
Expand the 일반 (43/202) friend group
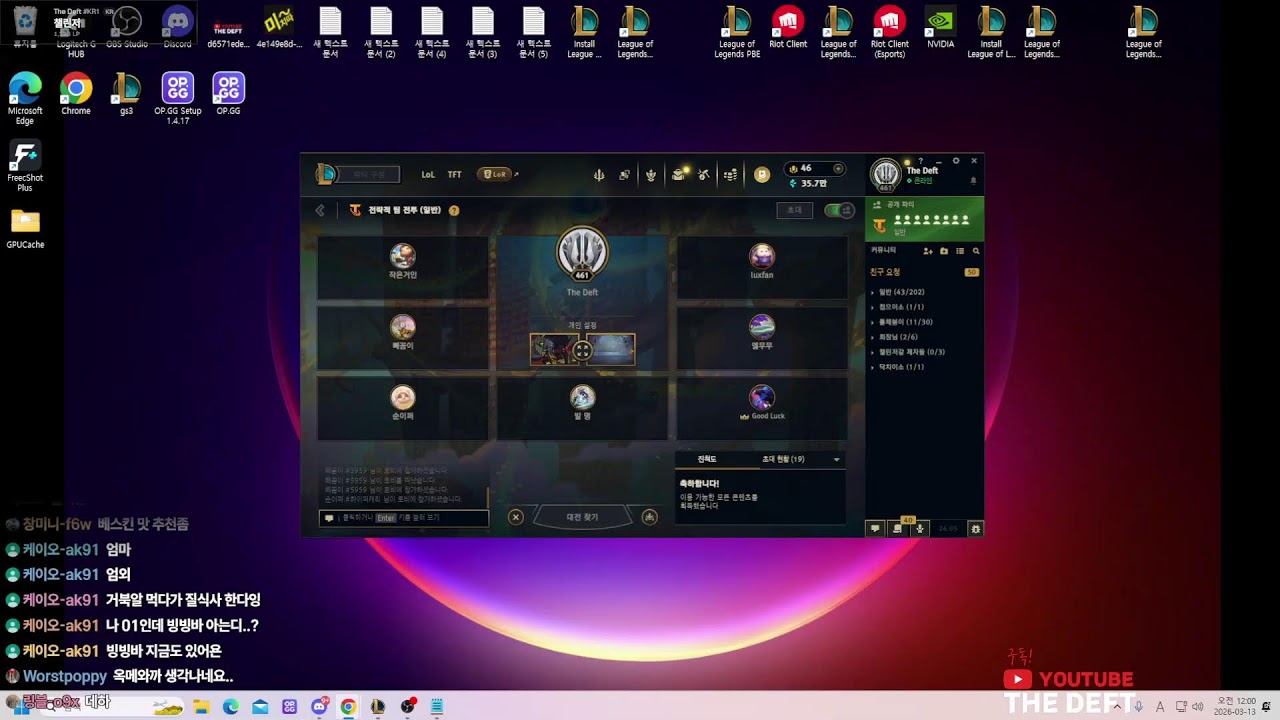point(901,292)
